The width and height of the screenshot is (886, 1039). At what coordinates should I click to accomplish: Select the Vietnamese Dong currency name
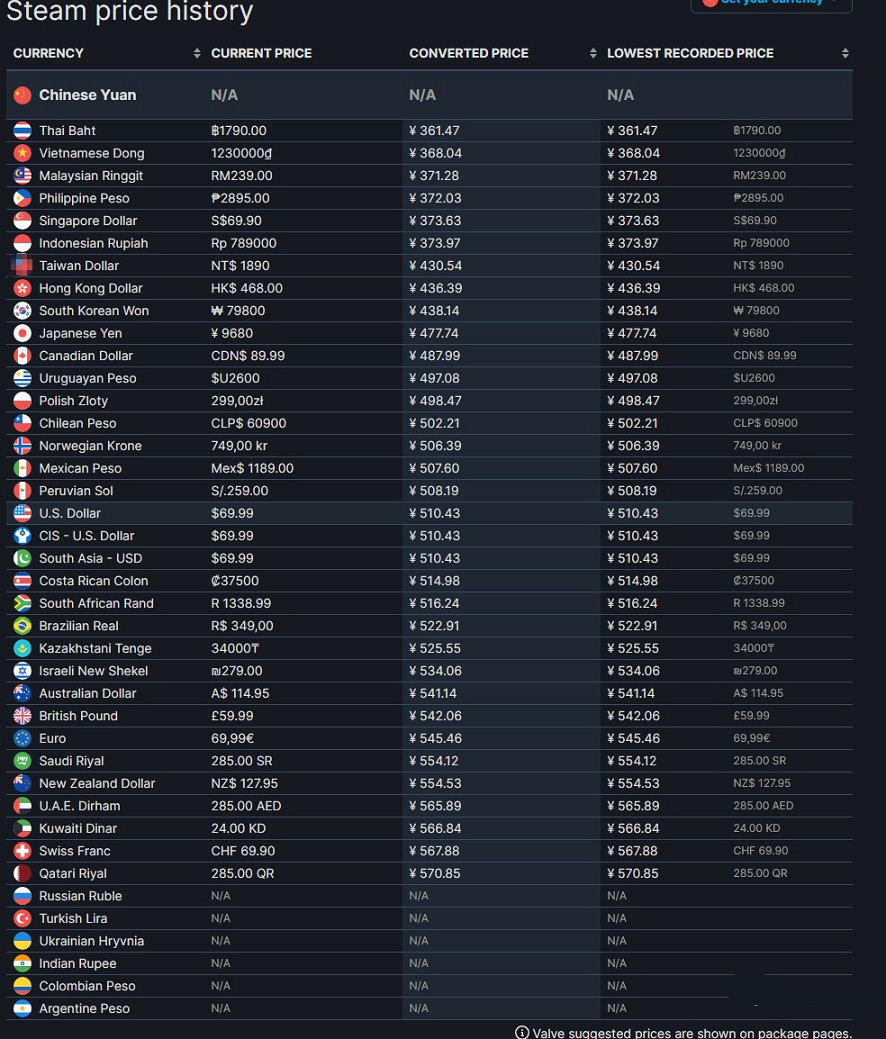click(x=91, y=154)
